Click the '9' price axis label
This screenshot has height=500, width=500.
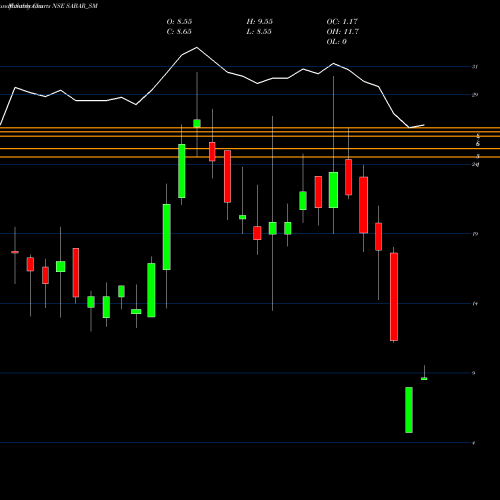tap(474, 373)
